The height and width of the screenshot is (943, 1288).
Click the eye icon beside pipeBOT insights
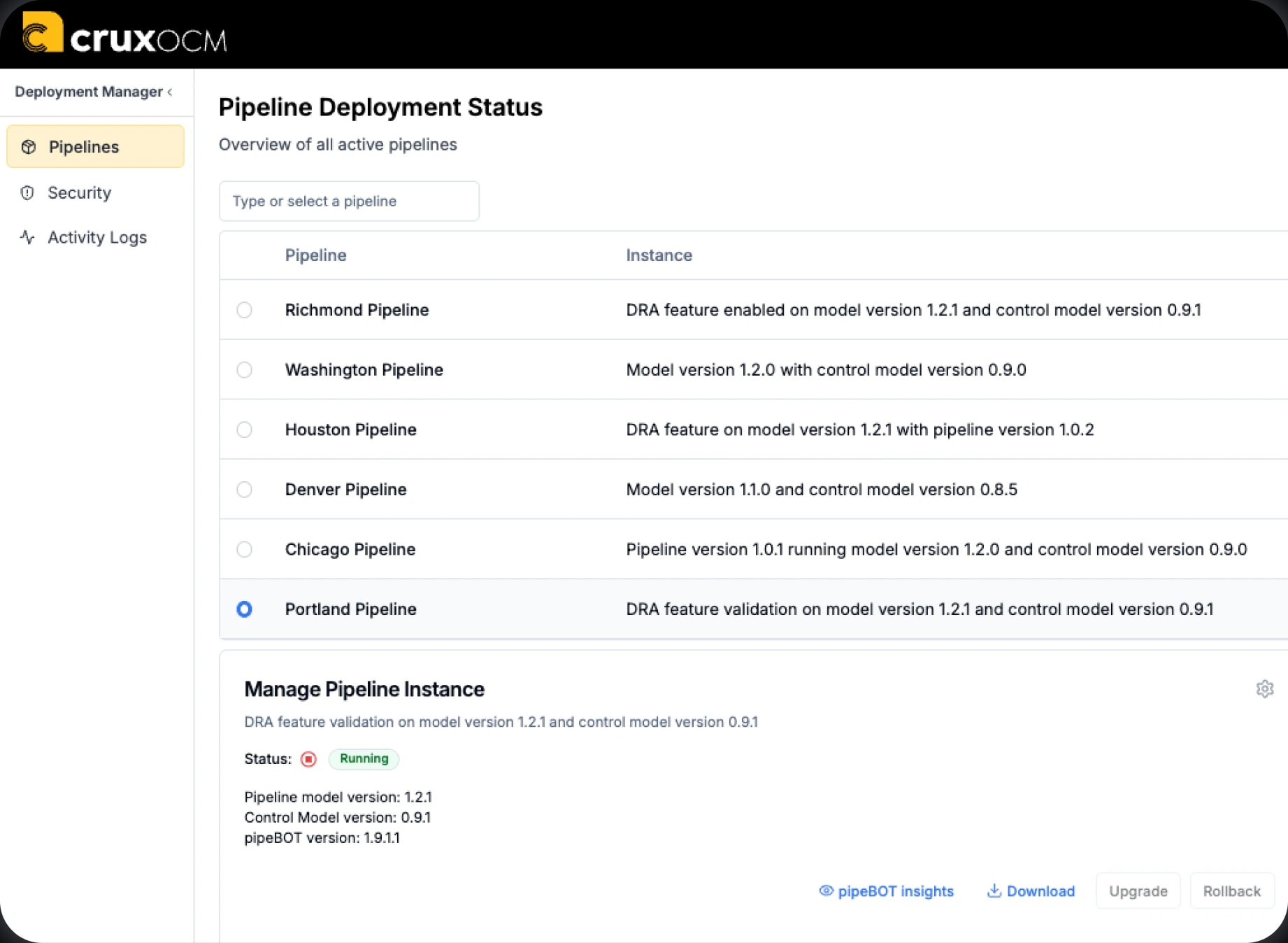[826, 891]
